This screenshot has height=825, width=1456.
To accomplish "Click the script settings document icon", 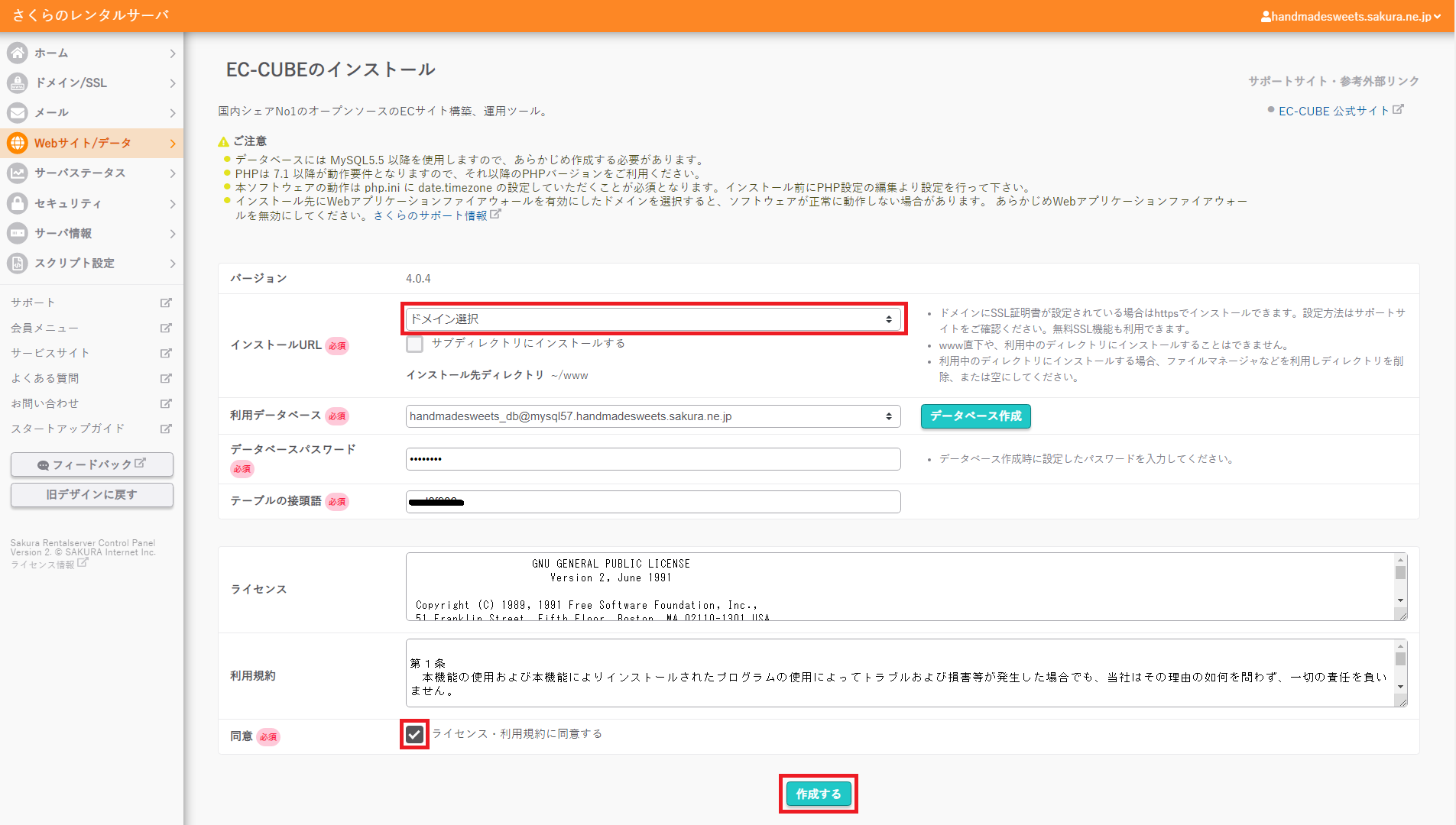I will pos(18,263).
